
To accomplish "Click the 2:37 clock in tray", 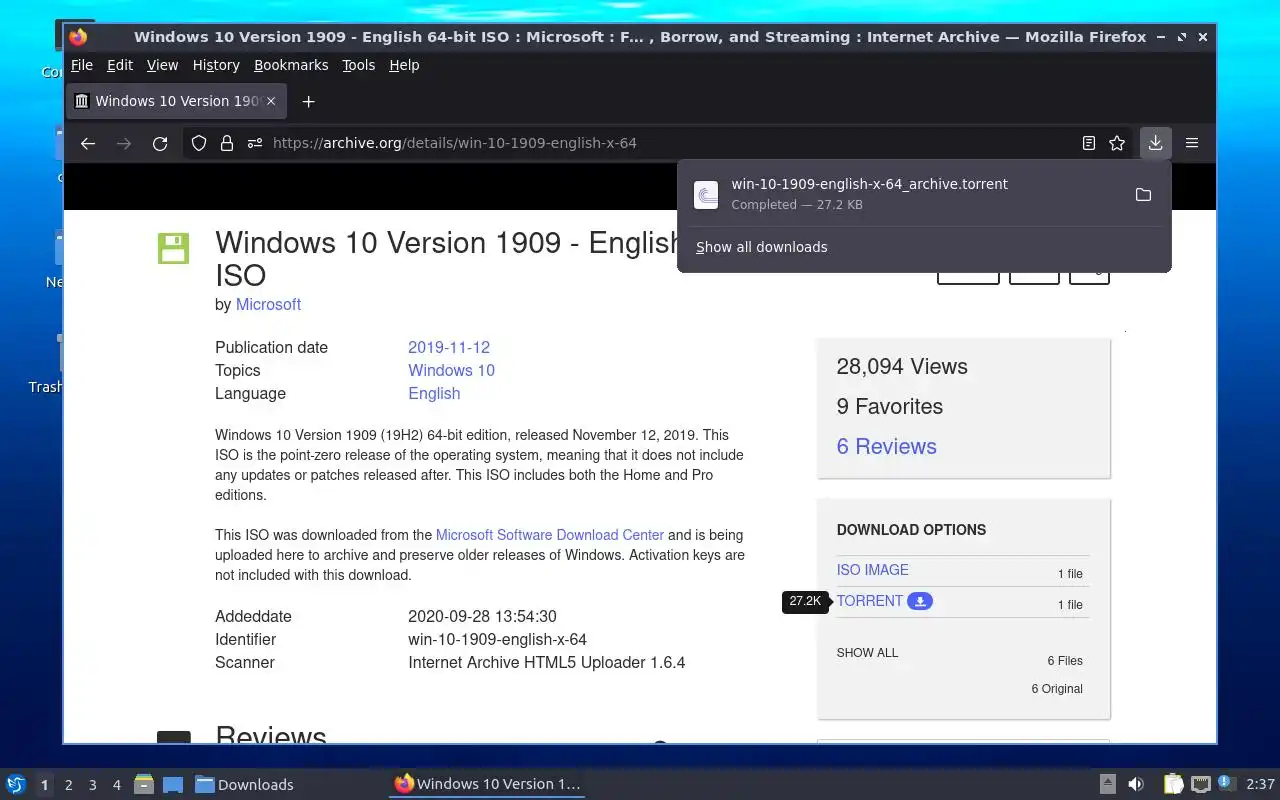I will coord(1260,784).
